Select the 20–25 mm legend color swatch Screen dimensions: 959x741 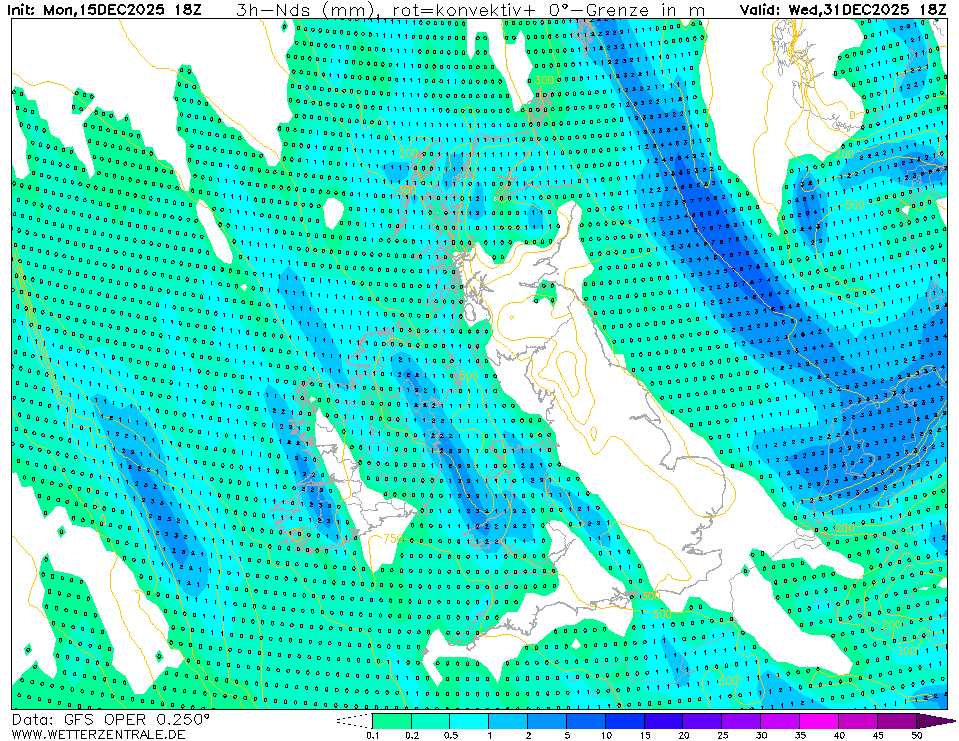[x=703, y=720]
